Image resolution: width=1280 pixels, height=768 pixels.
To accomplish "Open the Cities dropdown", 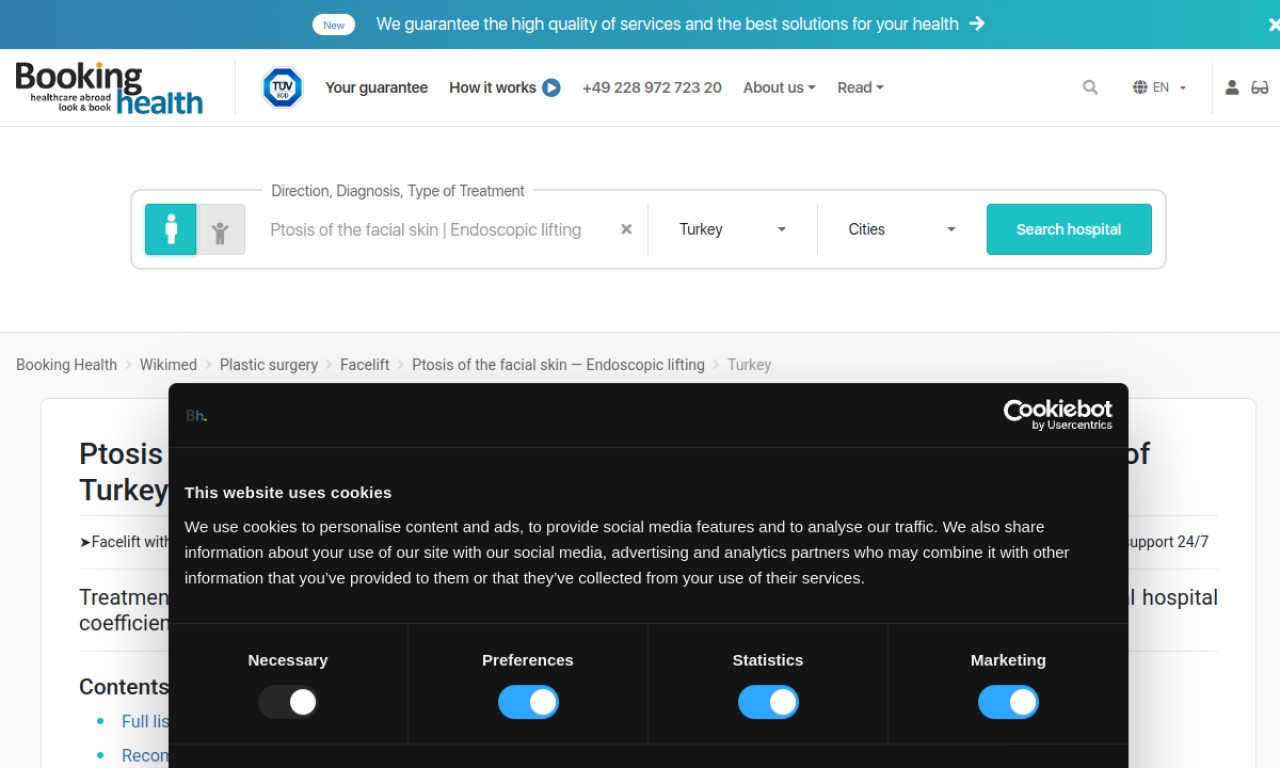I will coord(902,229).
